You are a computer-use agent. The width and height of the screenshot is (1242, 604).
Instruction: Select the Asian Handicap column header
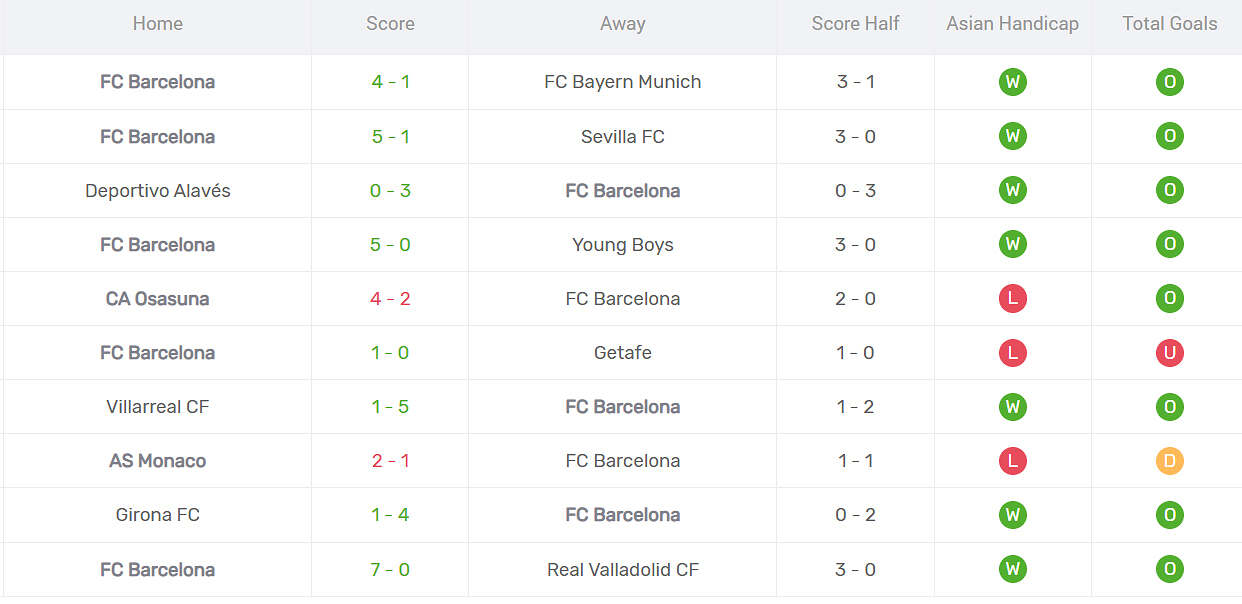coord(1012,24)
